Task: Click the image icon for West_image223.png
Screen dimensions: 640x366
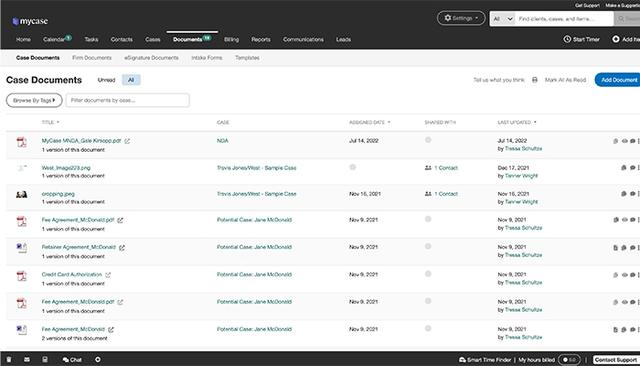Action: [x=22, y=168]
